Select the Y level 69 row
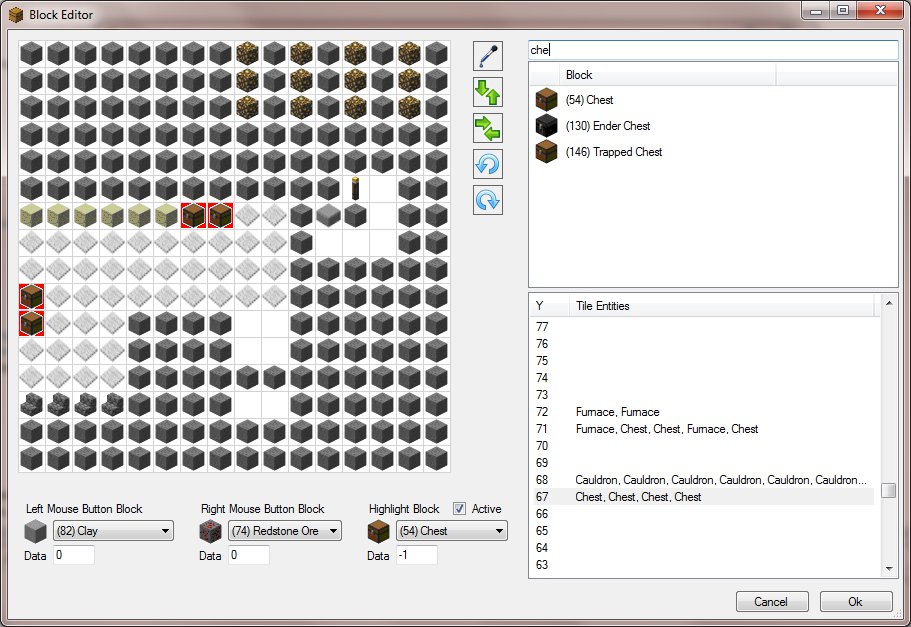This screenshot has width=911, height=627. [703, 463]
